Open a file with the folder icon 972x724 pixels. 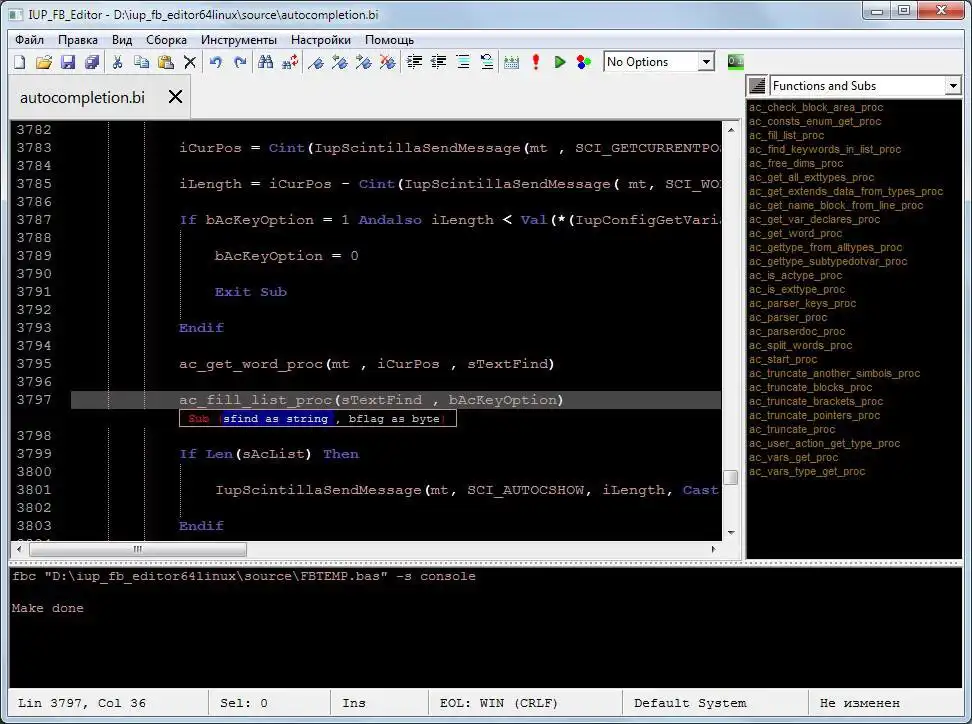pyautogui.click(x=43, y=62)
